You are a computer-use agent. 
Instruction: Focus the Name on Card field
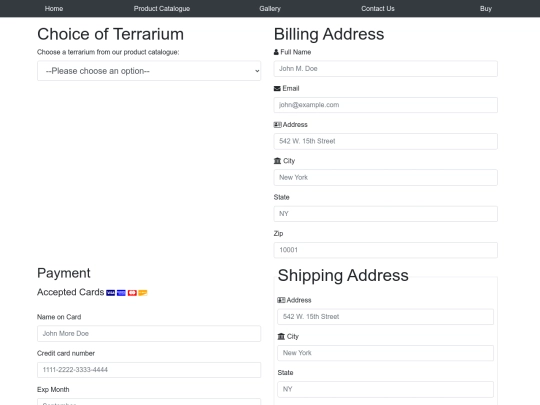pyautogui.click(x=149, y=334)
